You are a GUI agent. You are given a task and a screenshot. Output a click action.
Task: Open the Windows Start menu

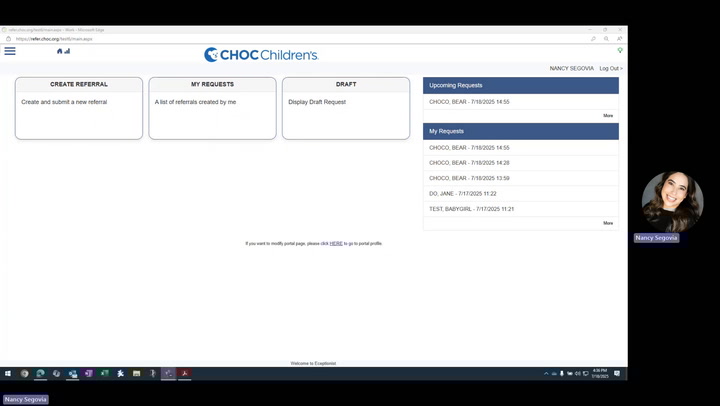click(8, 373)
